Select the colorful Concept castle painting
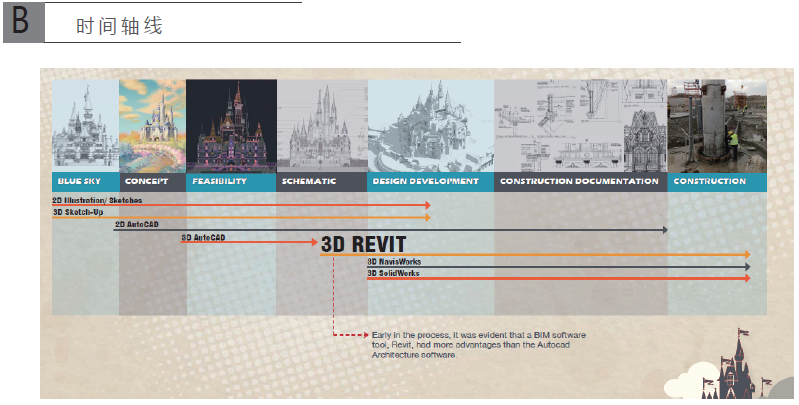 (x=152, y=125)
